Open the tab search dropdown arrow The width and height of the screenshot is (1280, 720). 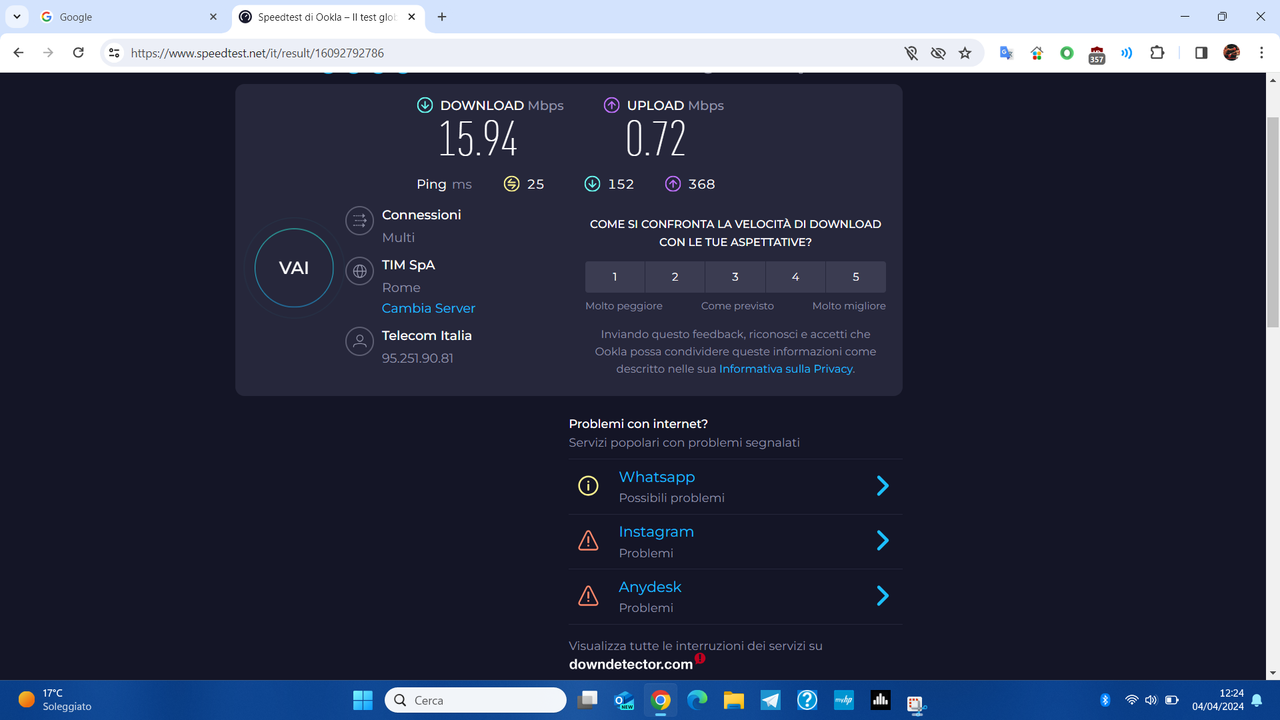click(x=17, y=17)
